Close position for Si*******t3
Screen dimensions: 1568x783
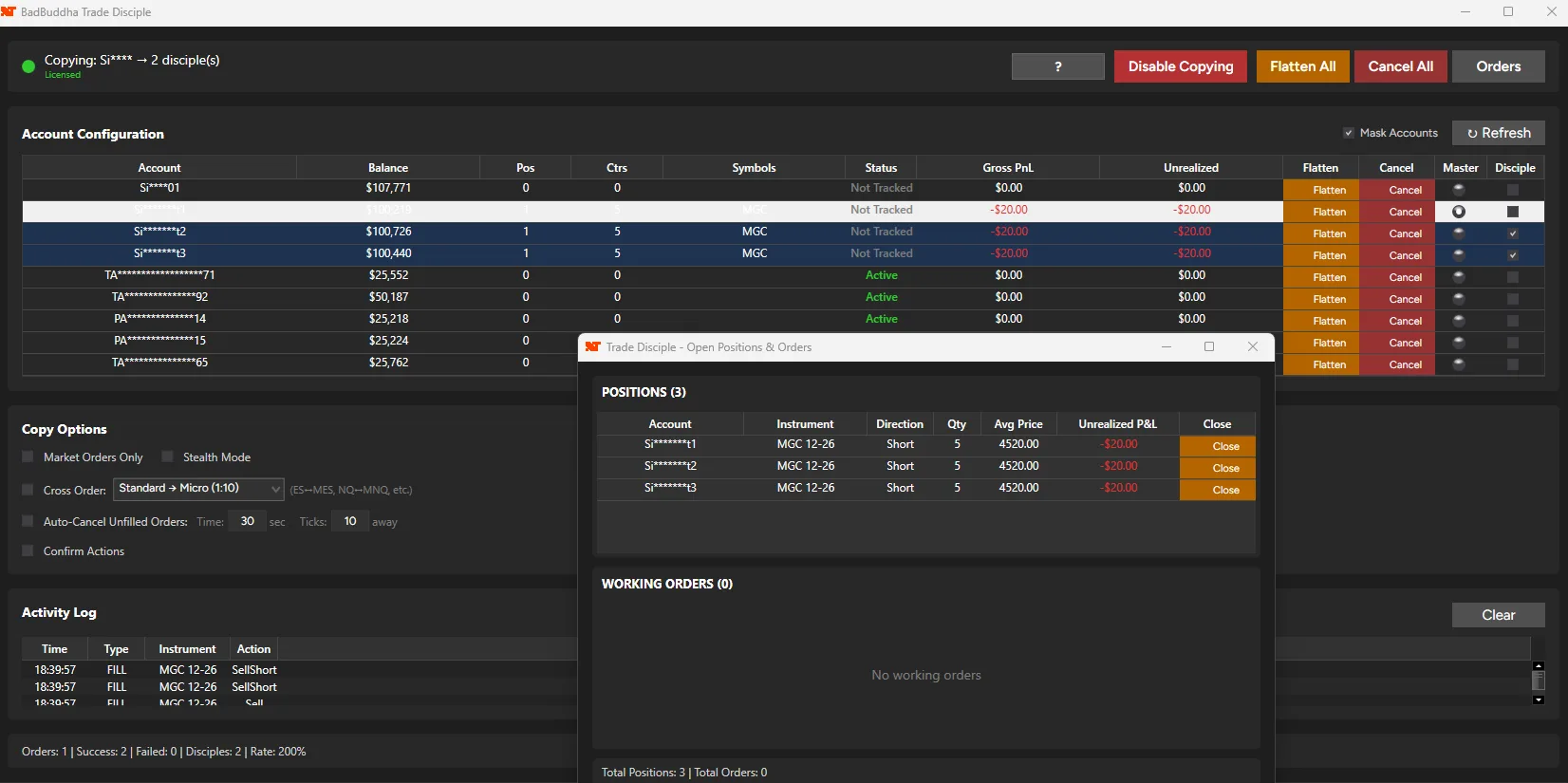1217,490
